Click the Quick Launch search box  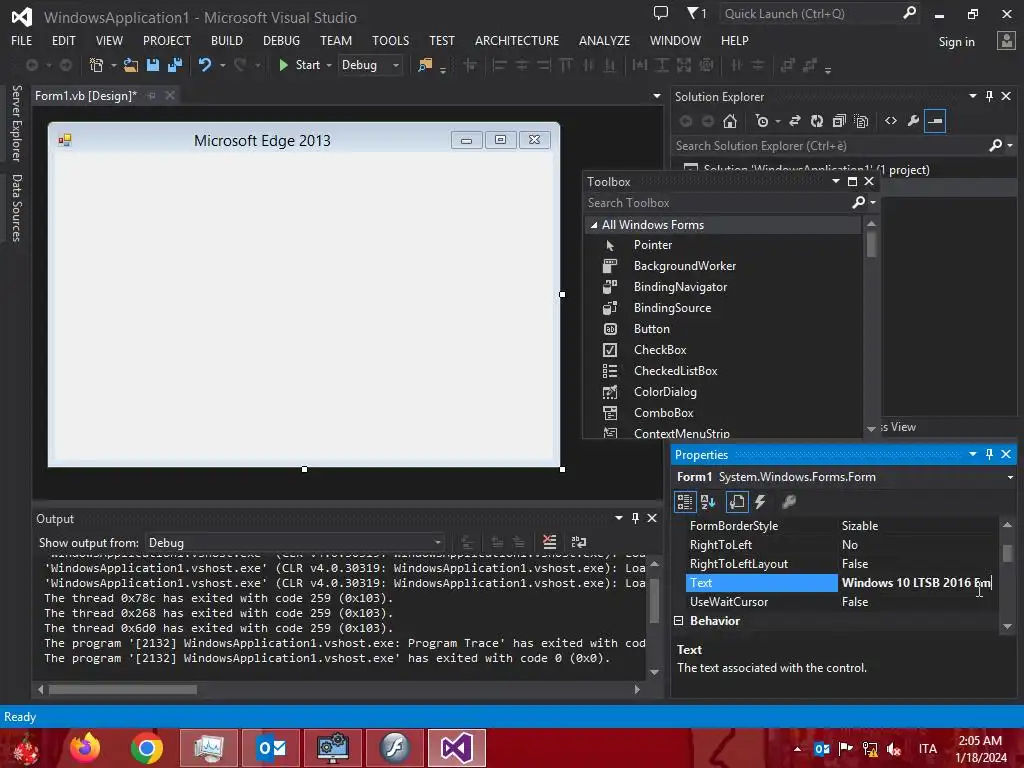coord(812,13)
